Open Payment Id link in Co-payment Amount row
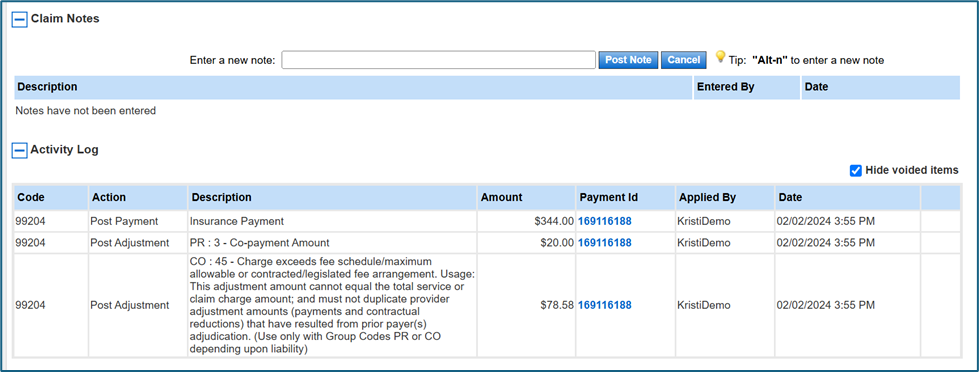Screen dimensions: 979x372 pyautogui.click(x=604, y=243)
